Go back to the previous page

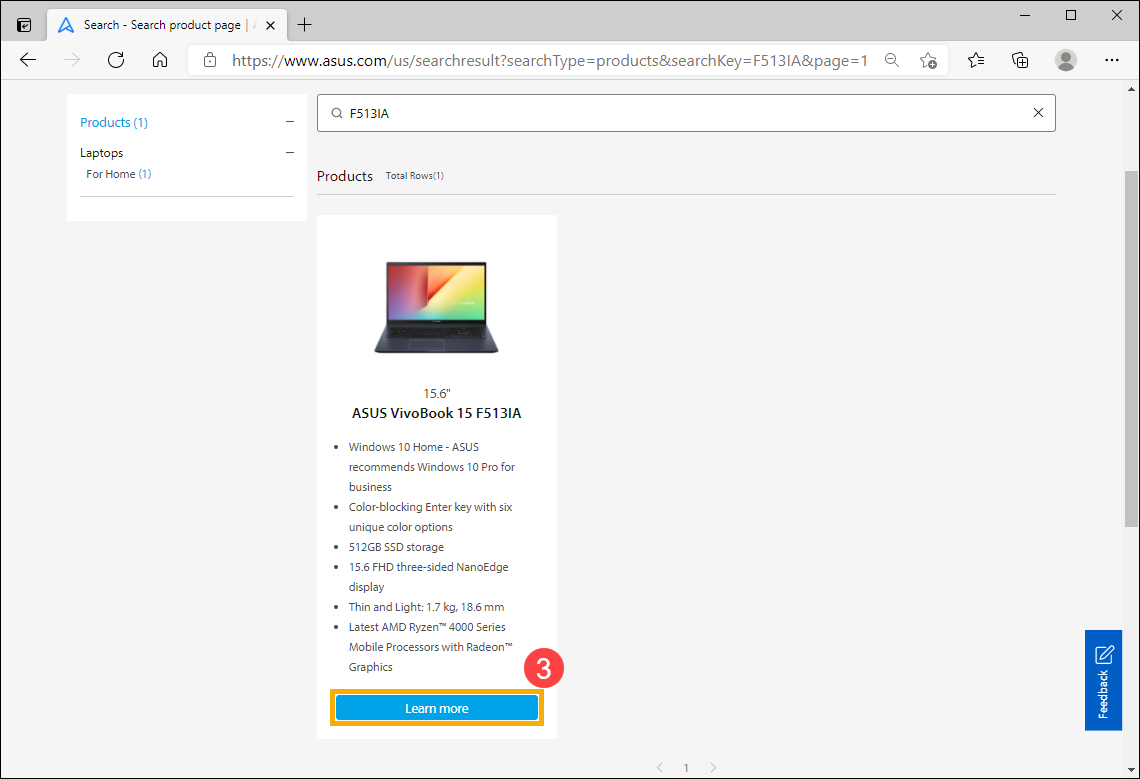coord(28,60)
